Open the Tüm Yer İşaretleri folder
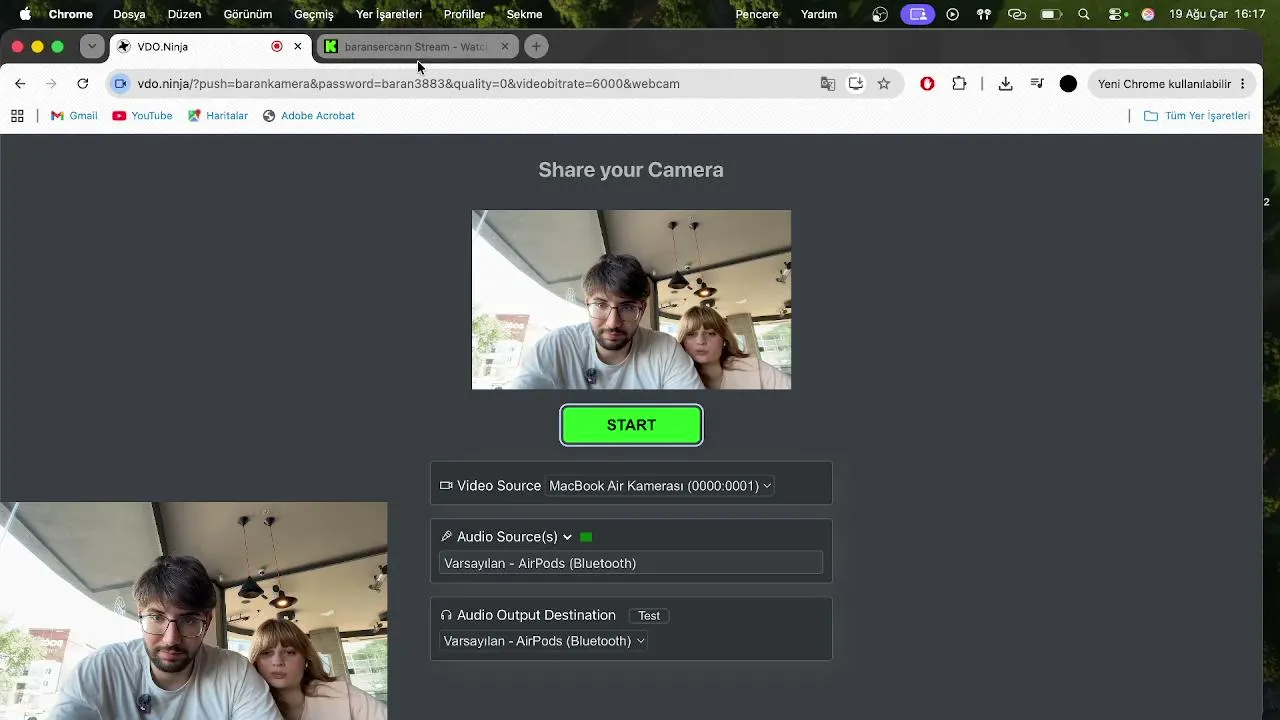Image resolution: width=1280 pixels, height=720 pixels. tap(1197, 116)
